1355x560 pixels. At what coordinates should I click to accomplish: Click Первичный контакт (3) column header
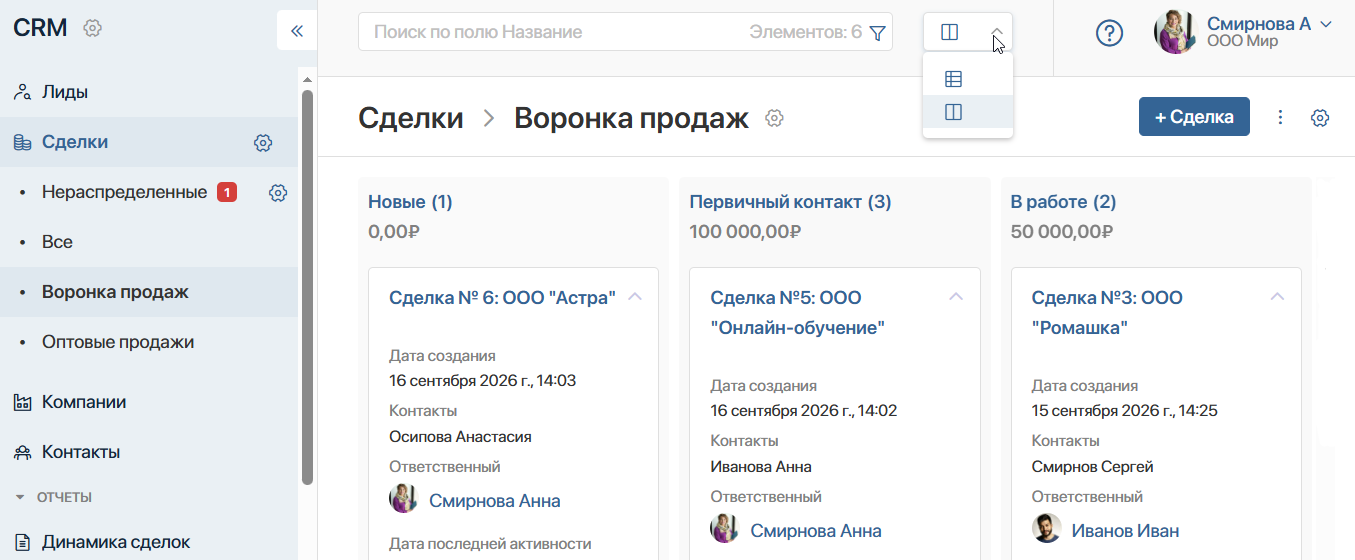(x=790, y=202)
